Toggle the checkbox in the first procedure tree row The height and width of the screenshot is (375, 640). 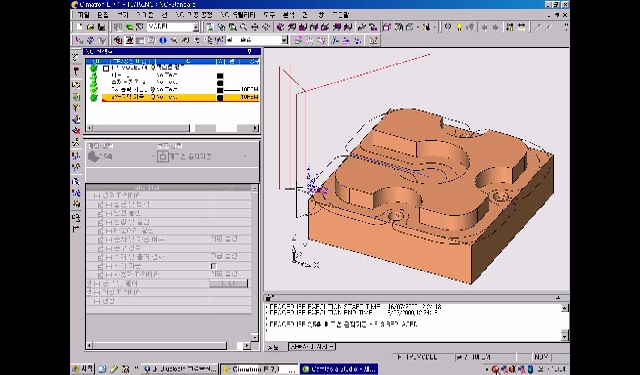[106, 69]
